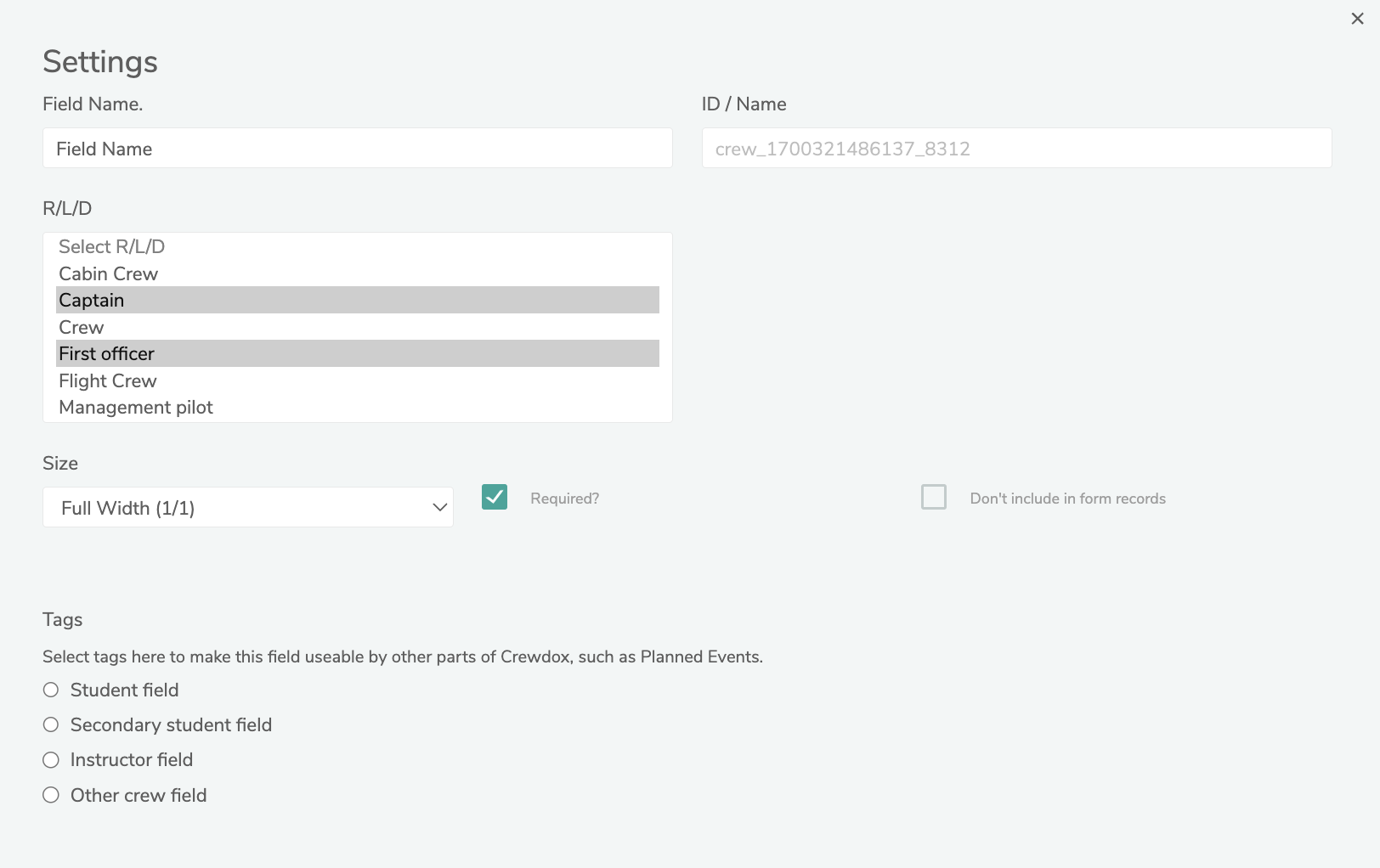Choose the Secondary student field tag
Screen dimensions: 1380x868
click(51, 724)
